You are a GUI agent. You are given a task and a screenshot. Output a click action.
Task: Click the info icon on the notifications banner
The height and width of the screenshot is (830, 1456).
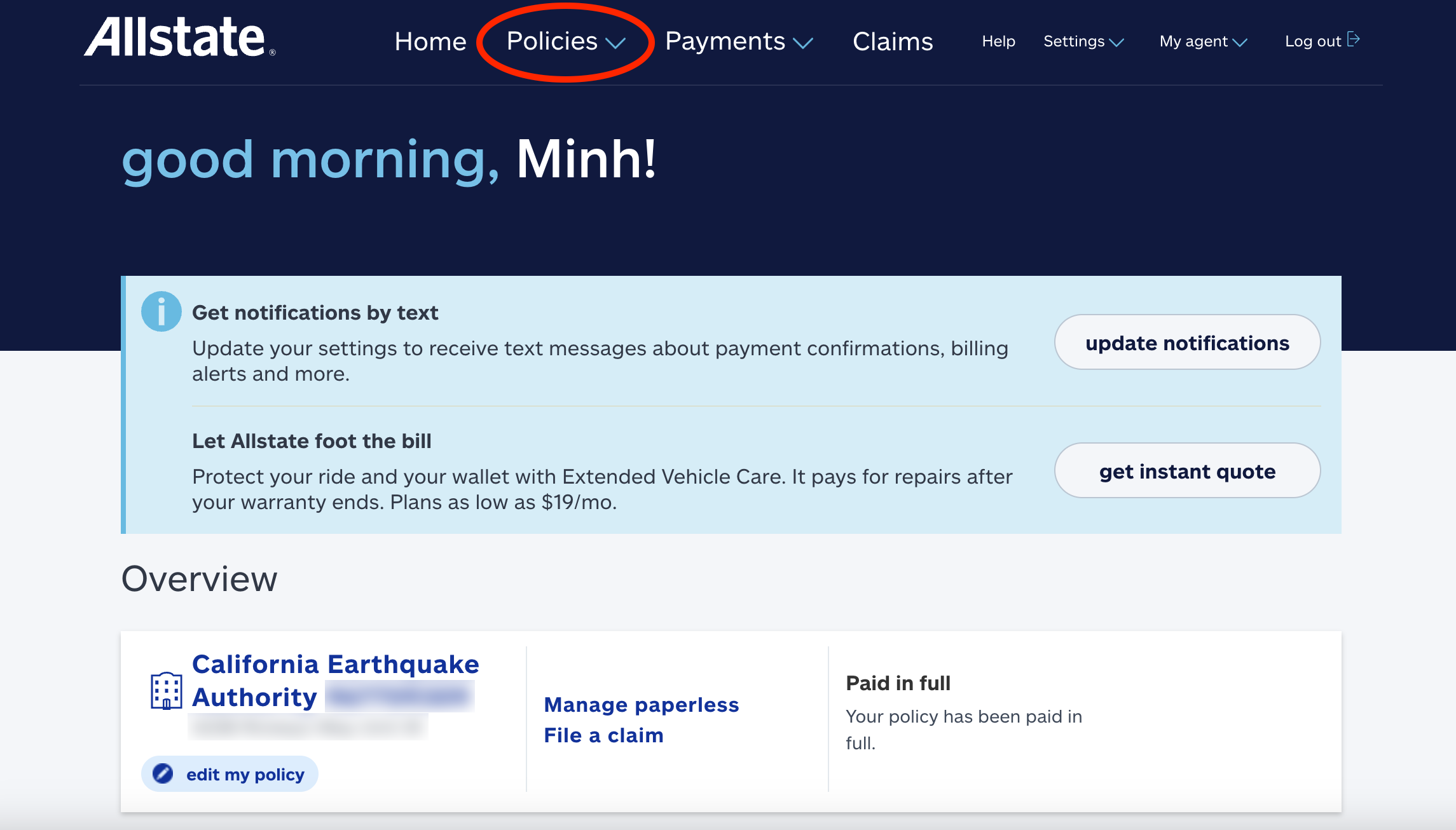(x=161, y=311)
